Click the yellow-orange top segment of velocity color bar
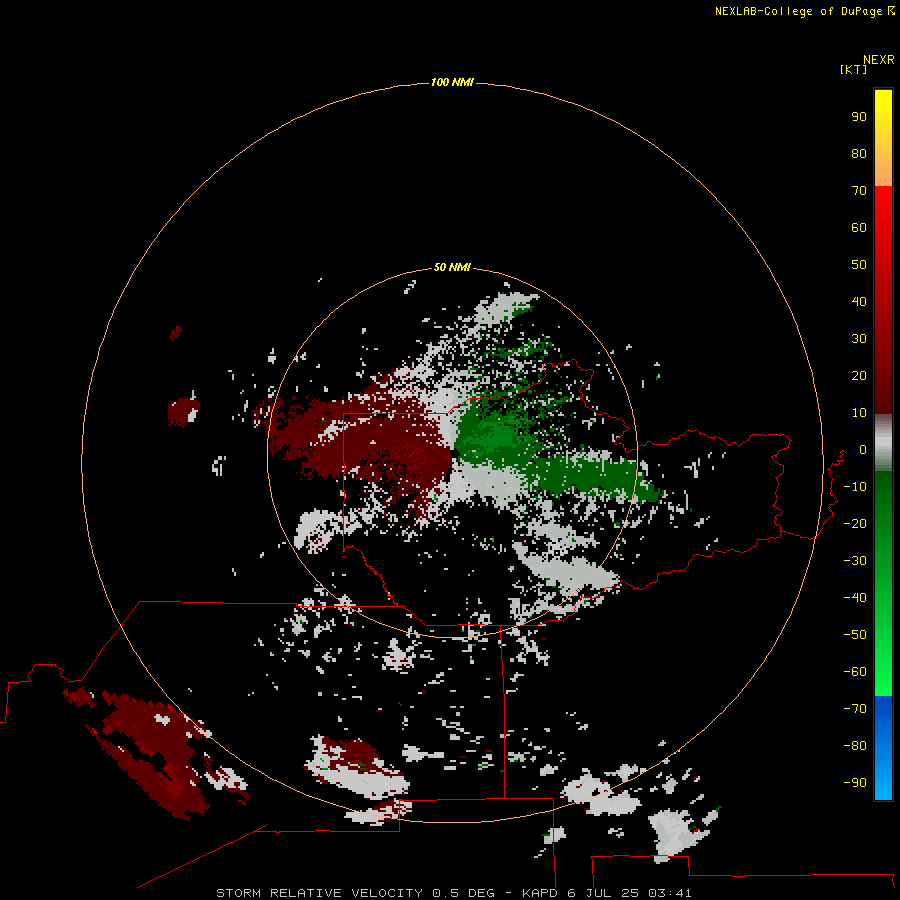900x900 pixels. [883, 138]
